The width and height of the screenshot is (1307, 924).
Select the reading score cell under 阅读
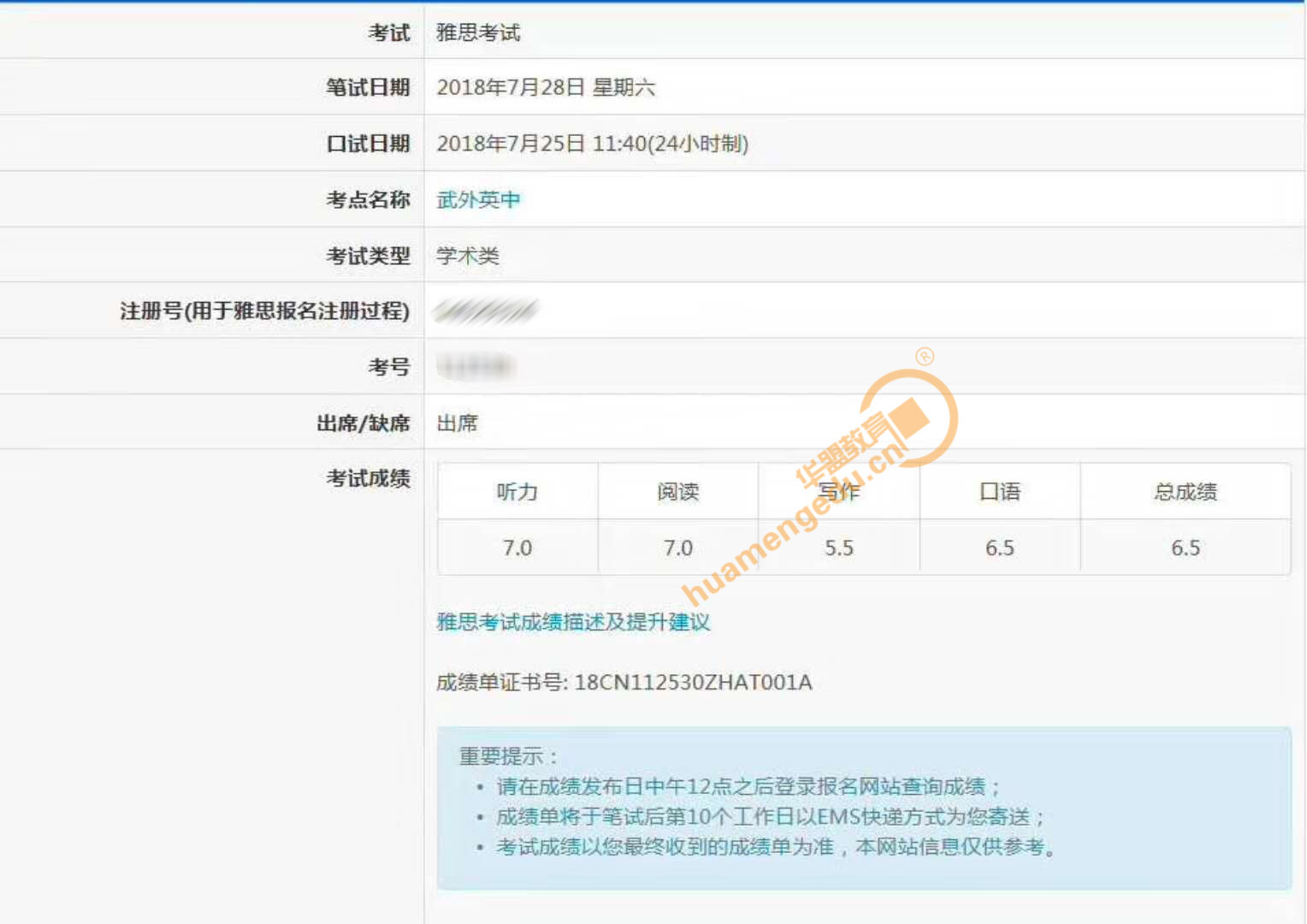[x=678, y=548]
